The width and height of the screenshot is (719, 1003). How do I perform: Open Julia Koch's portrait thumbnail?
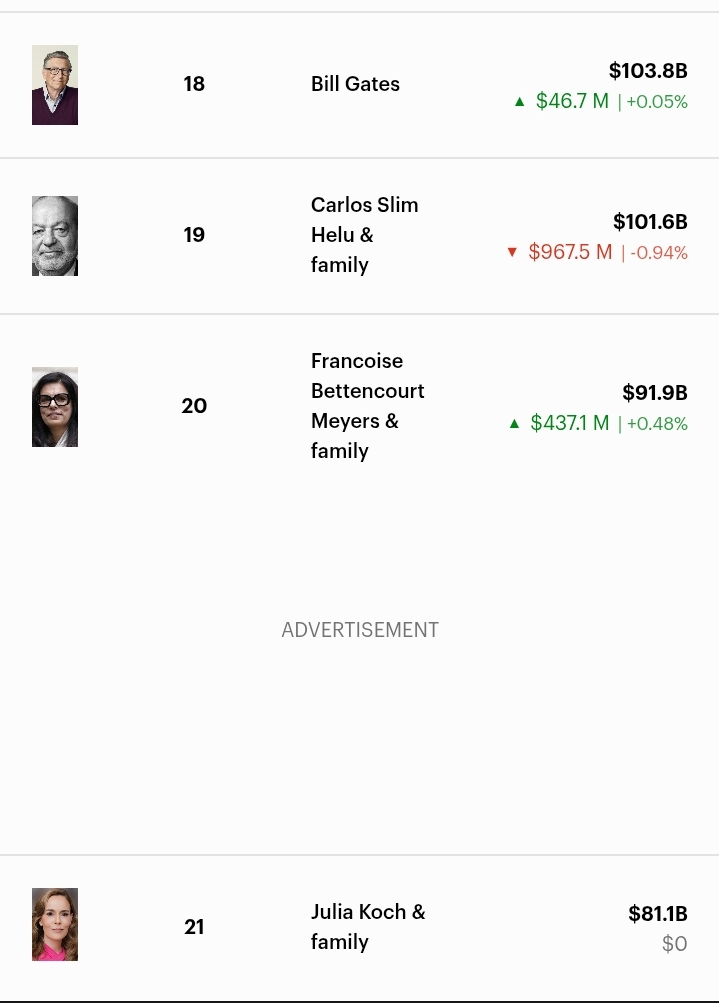pos(55,925)
